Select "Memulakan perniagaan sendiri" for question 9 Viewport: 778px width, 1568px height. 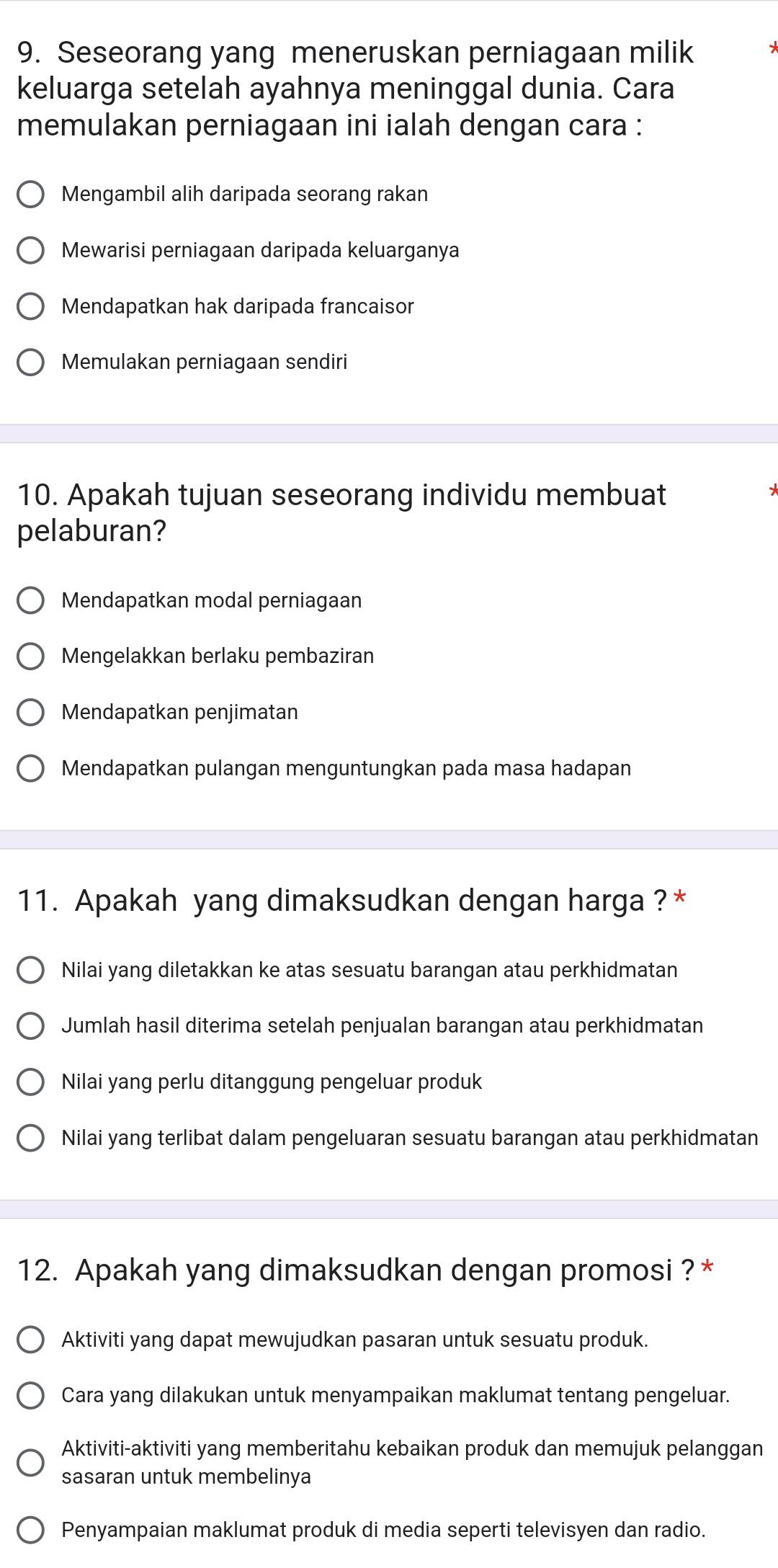point(30,362)
